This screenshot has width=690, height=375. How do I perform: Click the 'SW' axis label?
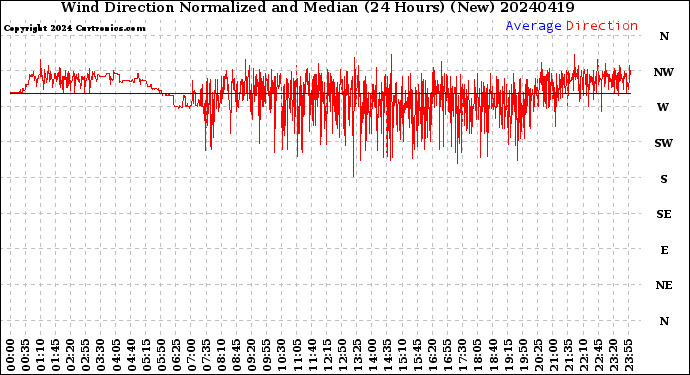(664, 143)
